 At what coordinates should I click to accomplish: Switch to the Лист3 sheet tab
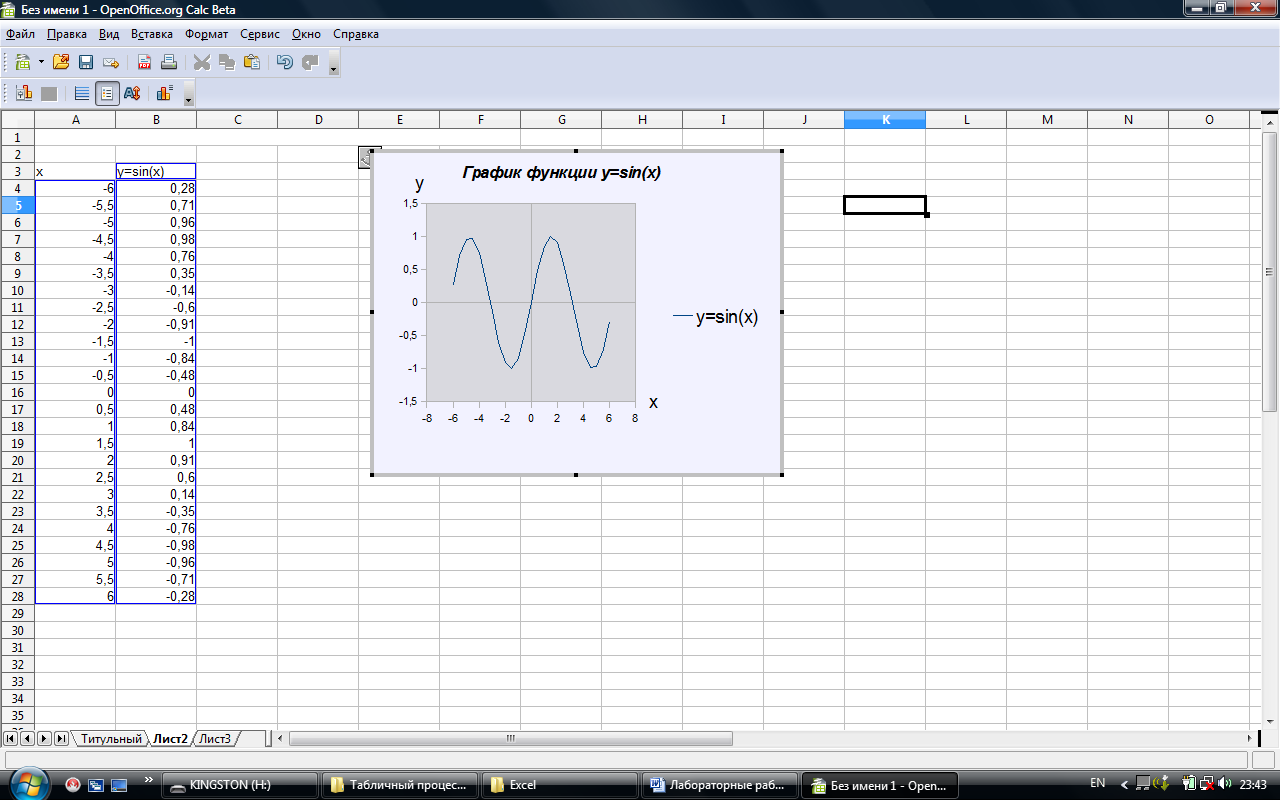215,739
